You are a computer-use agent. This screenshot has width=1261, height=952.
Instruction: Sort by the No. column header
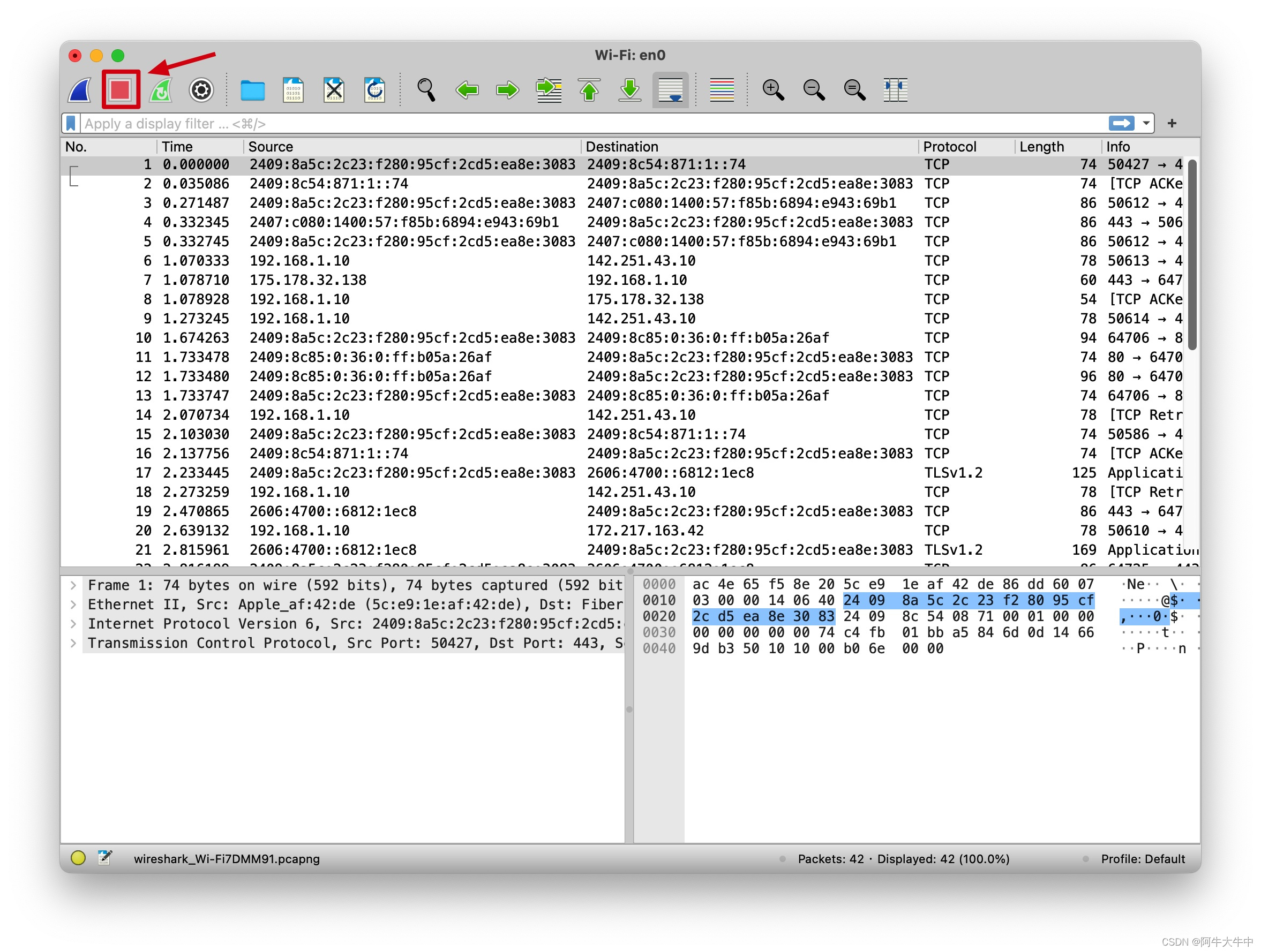click(x=109, y=146)
